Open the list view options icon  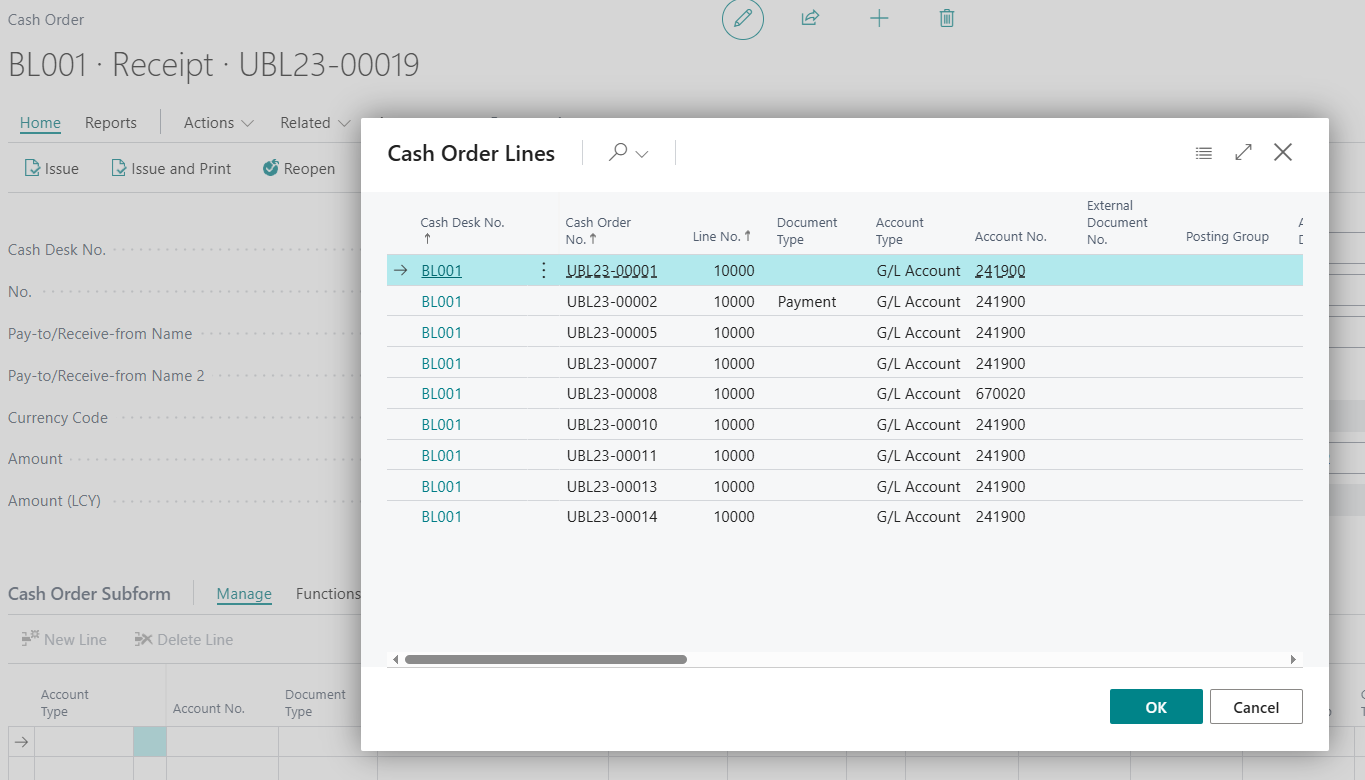click(1204, 153)
